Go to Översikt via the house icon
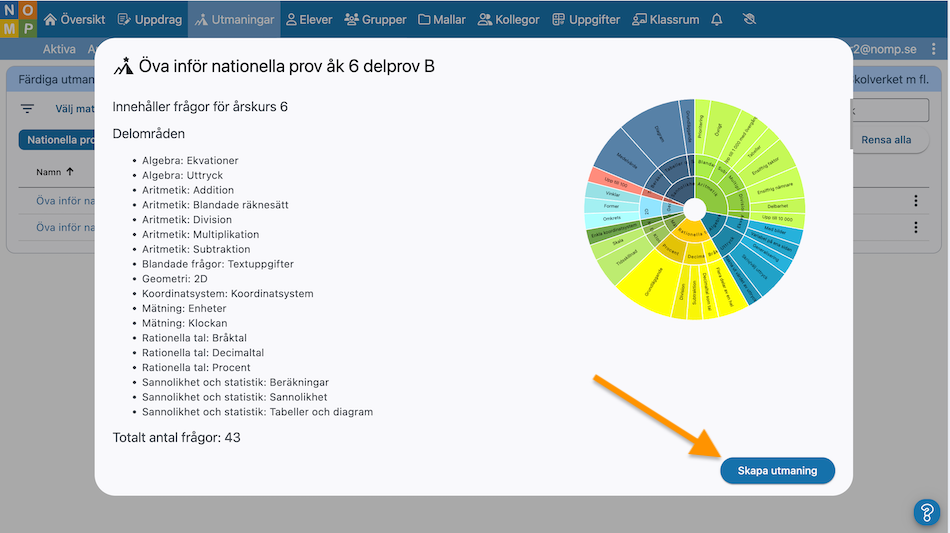The width and height of the screenshot is (950, 533). [x=50, y=20]
